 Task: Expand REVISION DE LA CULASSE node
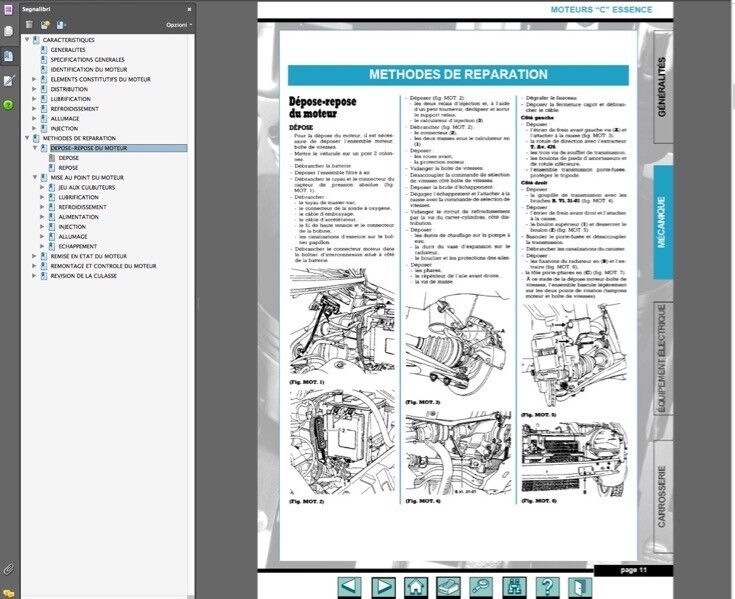click(x=34, y=276)
